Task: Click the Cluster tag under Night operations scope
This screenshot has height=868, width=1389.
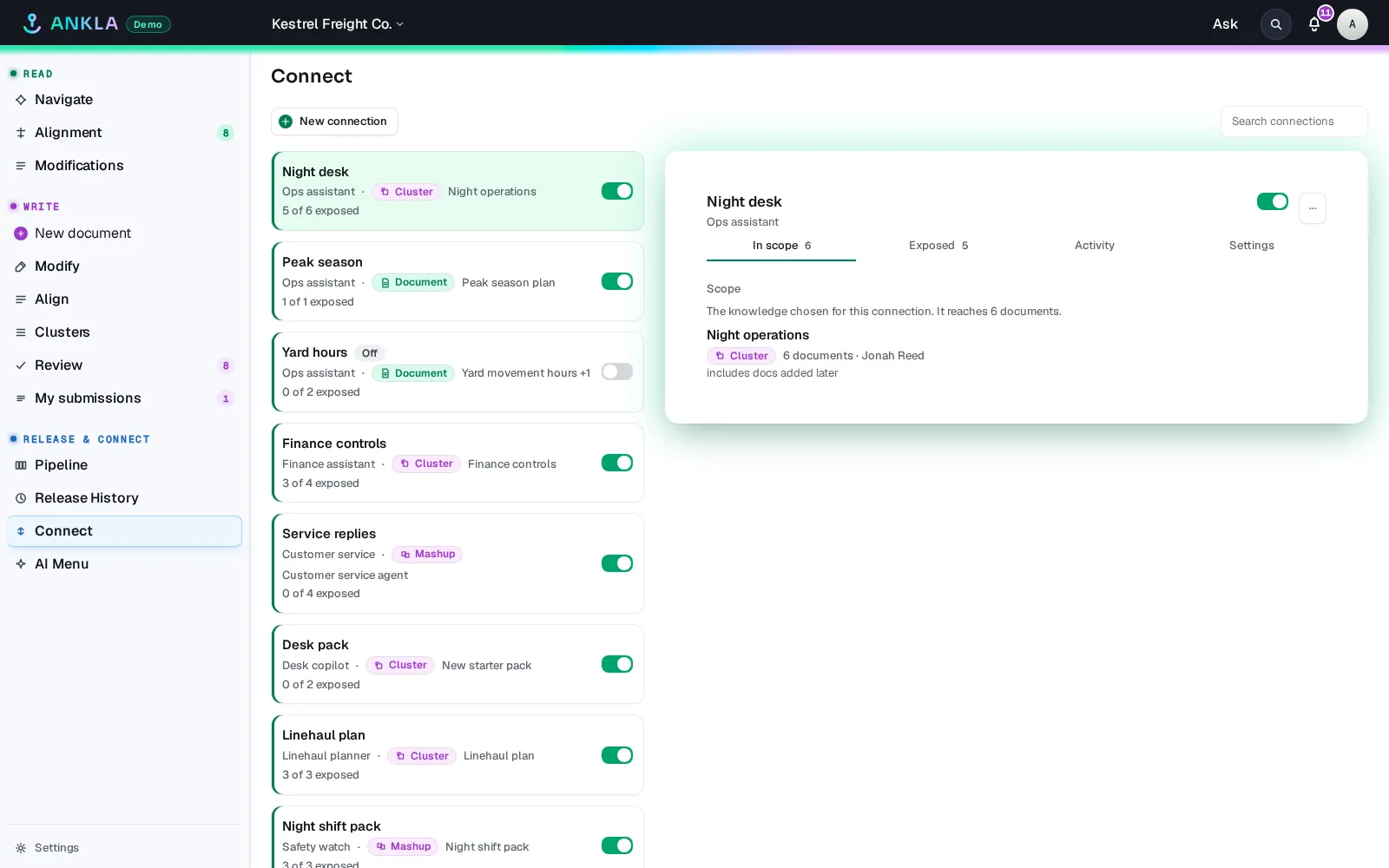Action: [741, 356]
